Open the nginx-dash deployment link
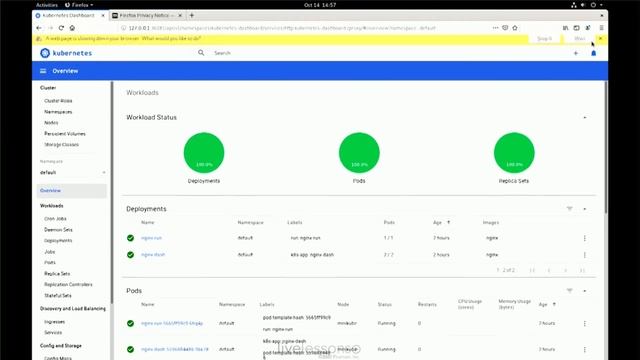640x360 pixels. [153, 255]
